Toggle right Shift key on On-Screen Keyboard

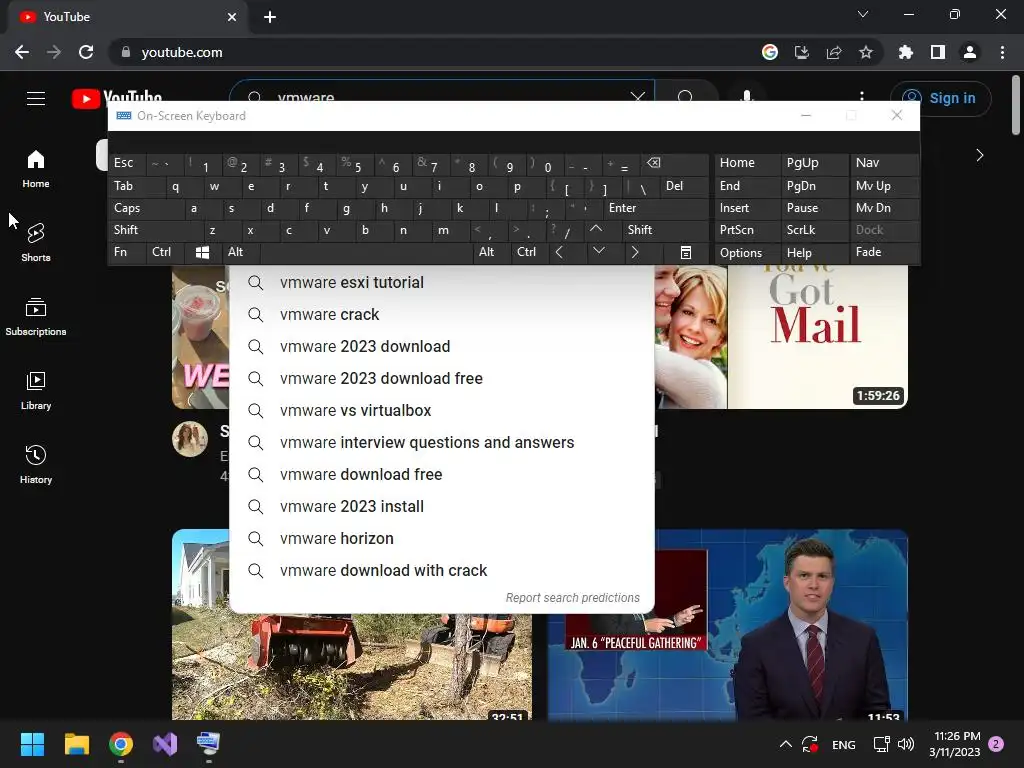(x=665, y=230)
